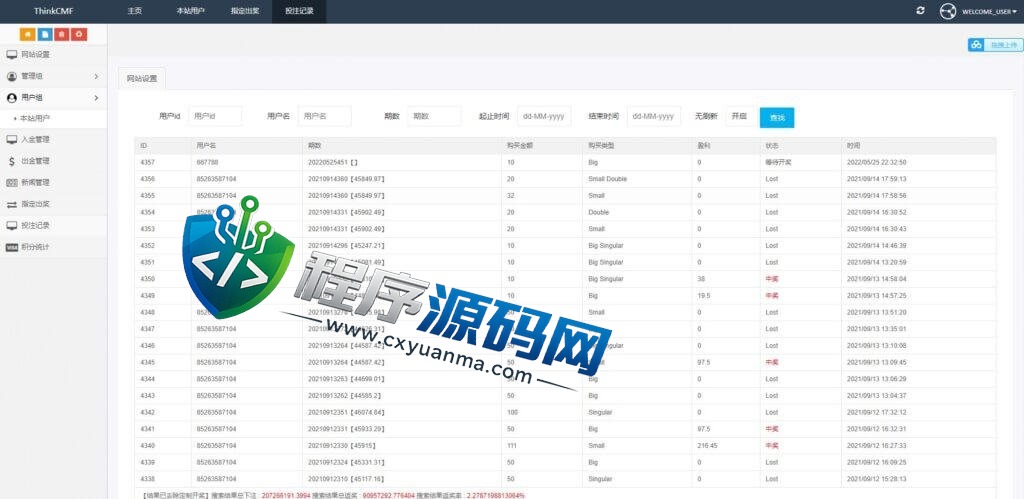Click the swap arrows icon for 指定出奖
1024x499 pixels.
click(12, 204)
